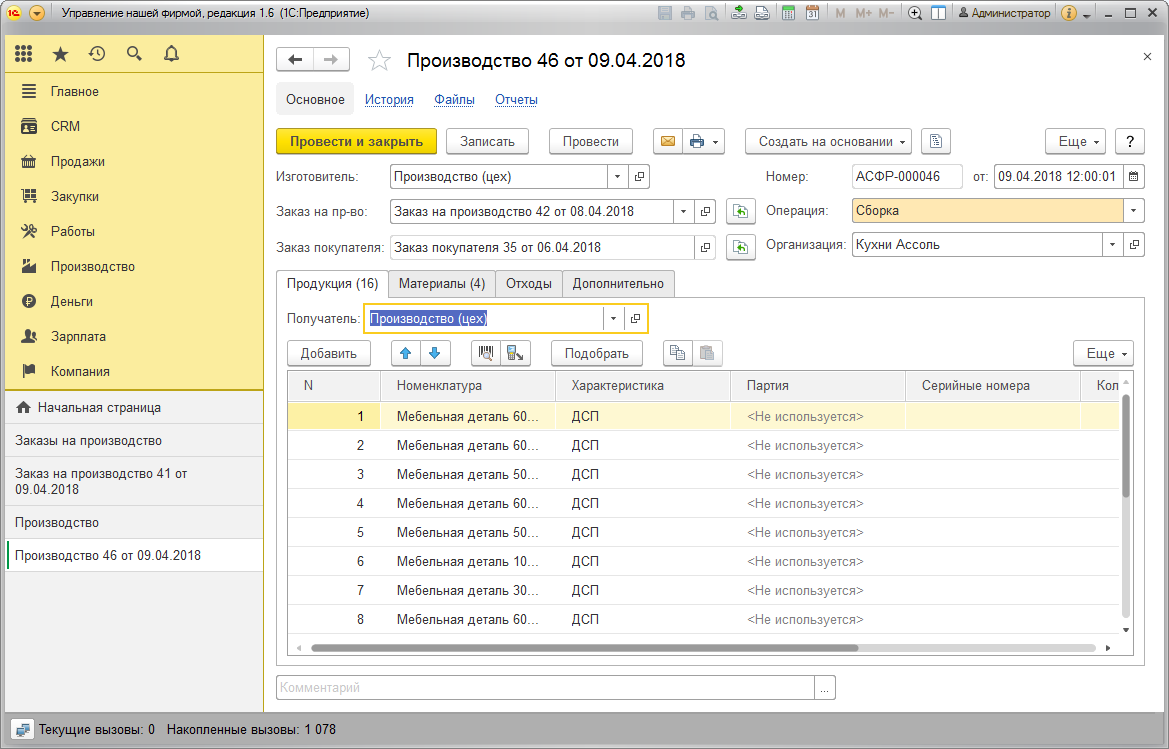Open the Отходы tab
The width and height of the screenshot is (1169, 749).
pyautogui.click(x=529, y=283)
